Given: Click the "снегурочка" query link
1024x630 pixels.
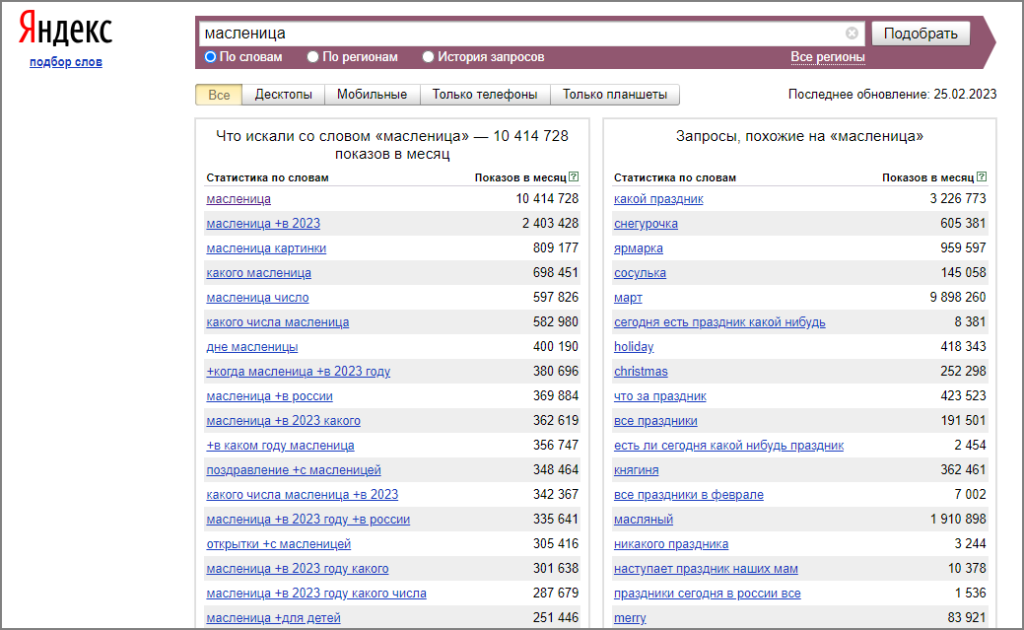Looking at the screenshot, I should (x=646, y=223).
